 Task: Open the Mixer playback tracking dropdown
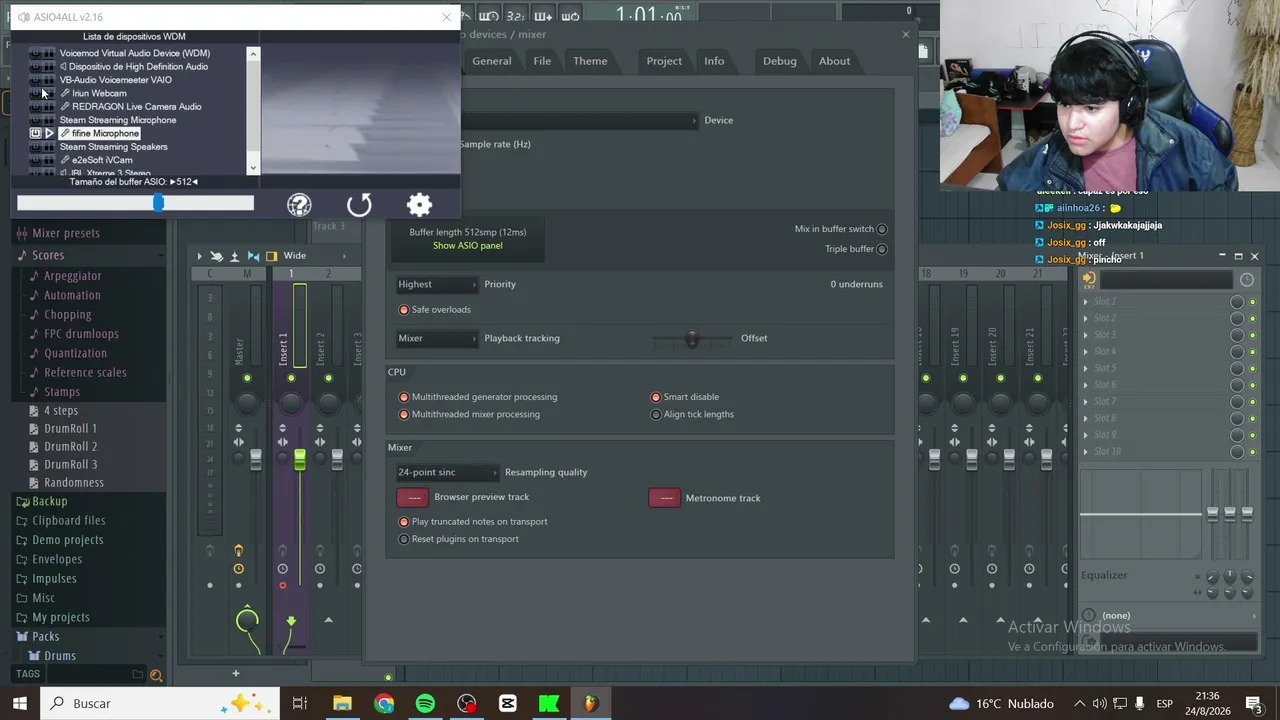click(437, 338)
